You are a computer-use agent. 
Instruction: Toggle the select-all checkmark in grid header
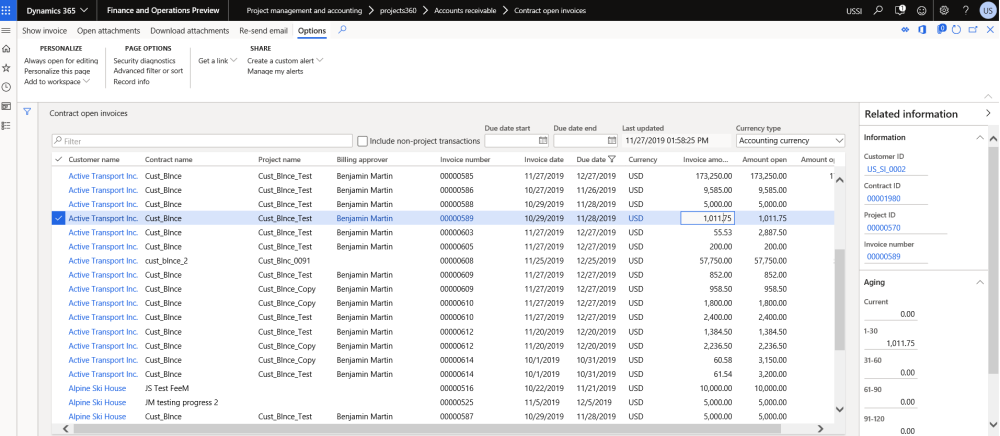(x=57, y=160)
